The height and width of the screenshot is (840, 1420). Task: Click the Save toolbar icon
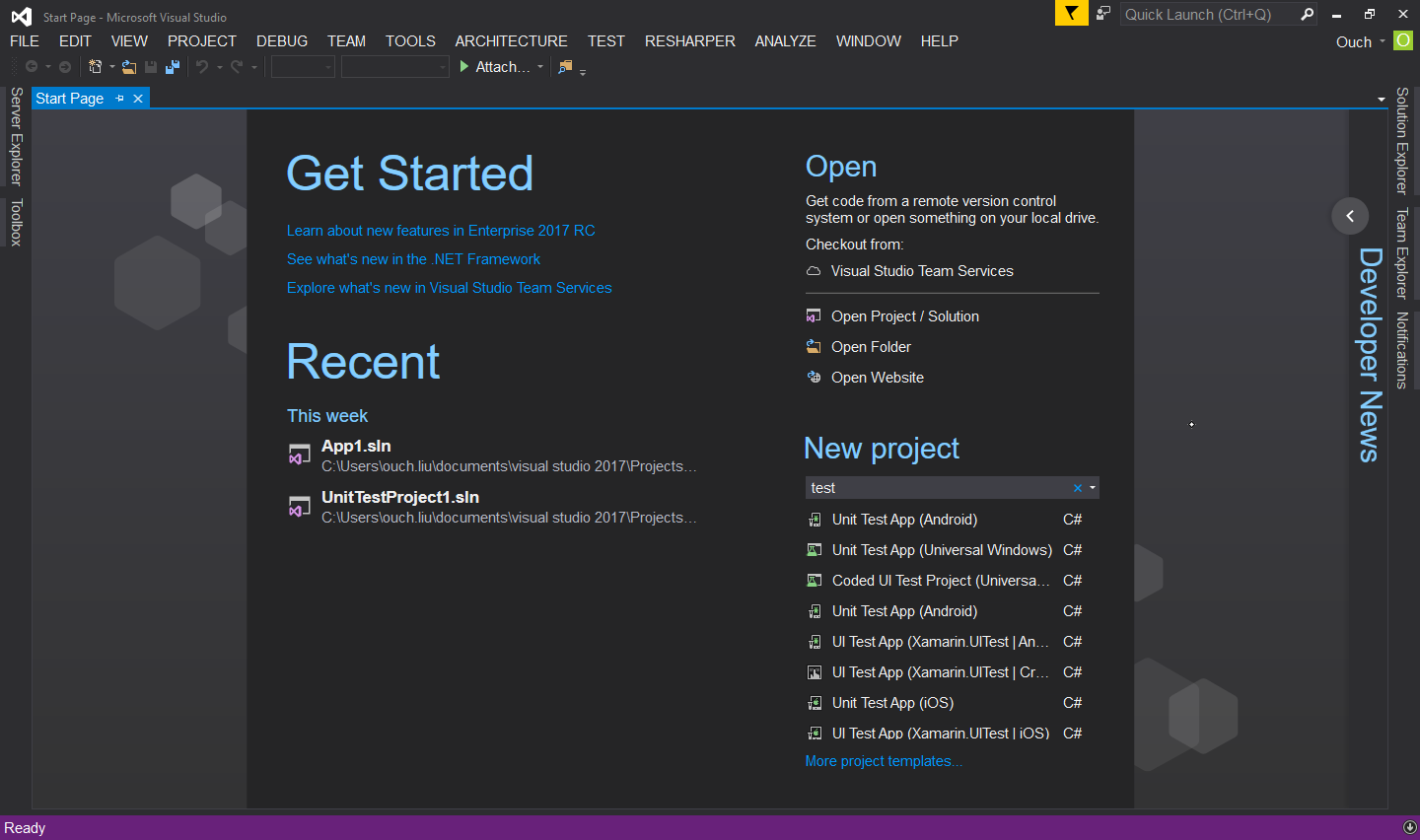[x=151, y=67]
